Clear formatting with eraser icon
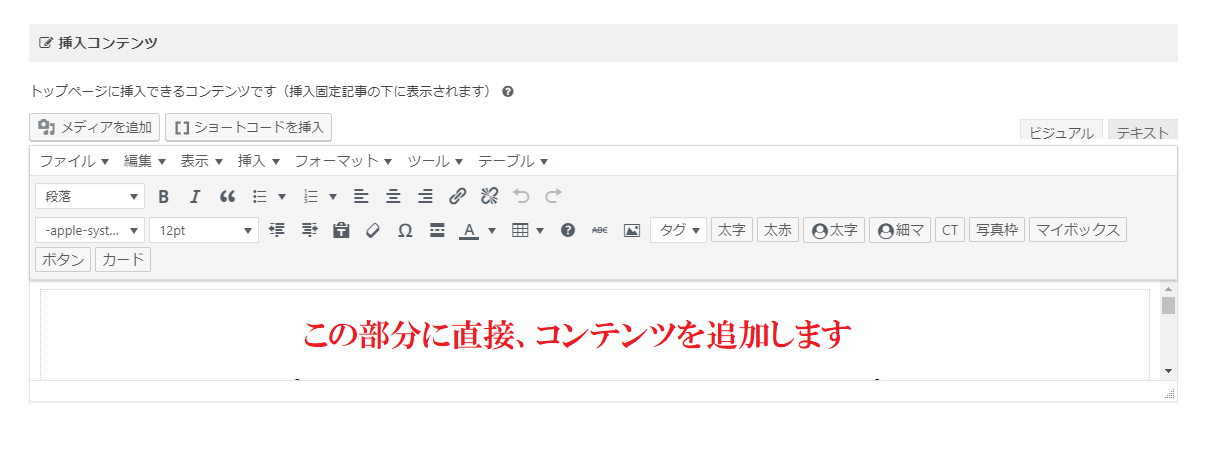Screen dimensions: 1217x450 click(x=373, y=230)
